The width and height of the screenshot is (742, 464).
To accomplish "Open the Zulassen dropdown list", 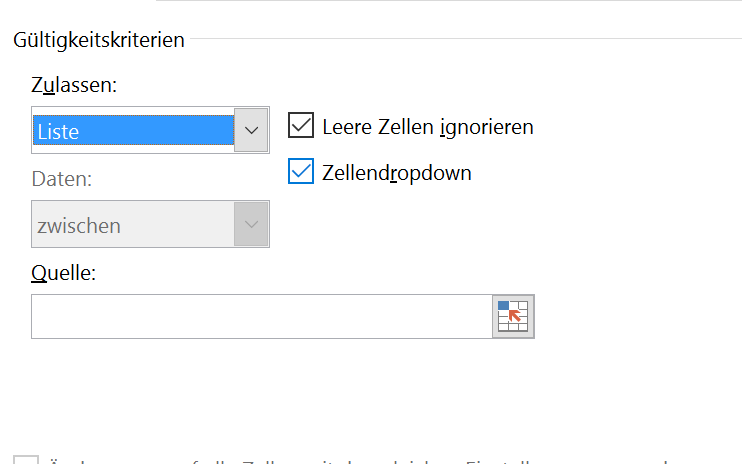I will [150, 130].
